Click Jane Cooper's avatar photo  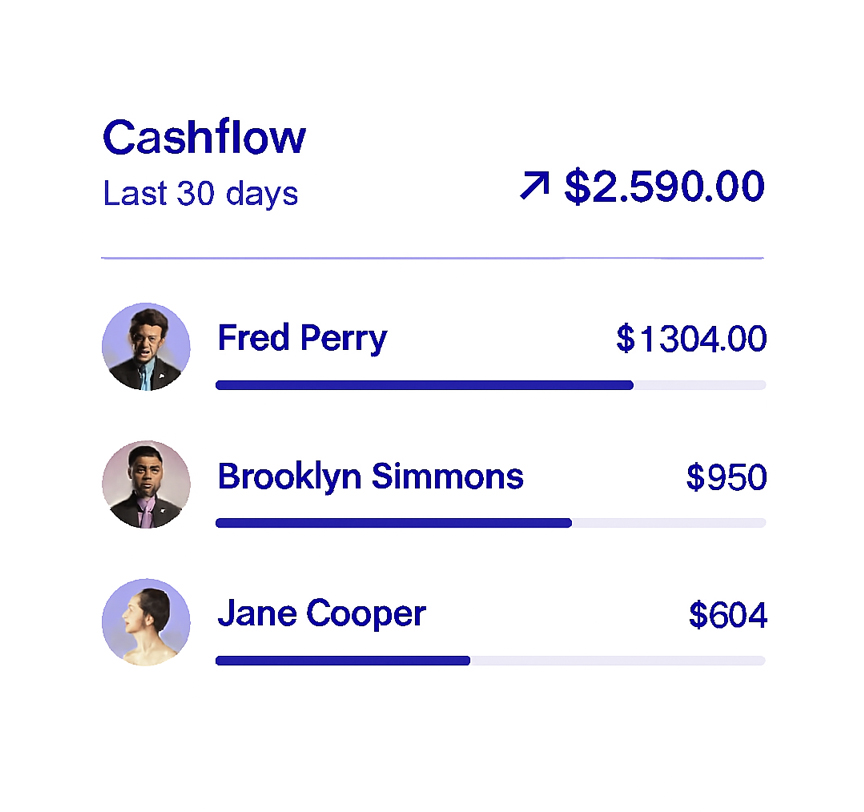click(x=146, y=622)
